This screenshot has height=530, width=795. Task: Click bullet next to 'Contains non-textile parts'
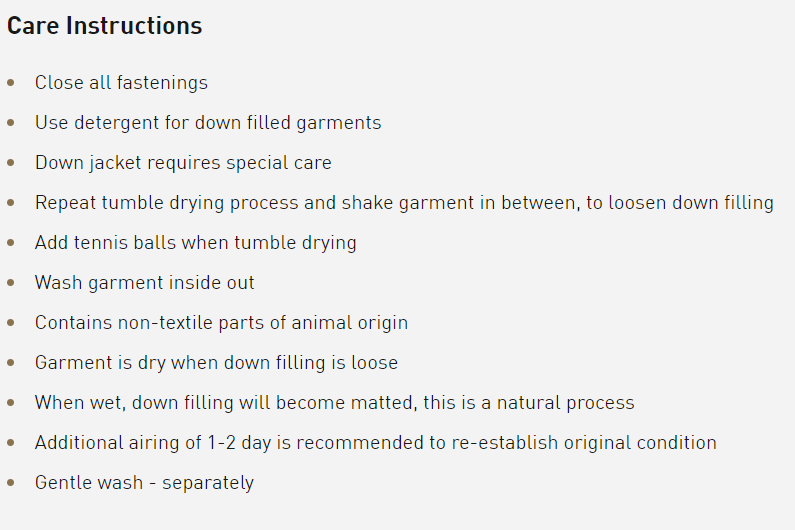[11, 323]
